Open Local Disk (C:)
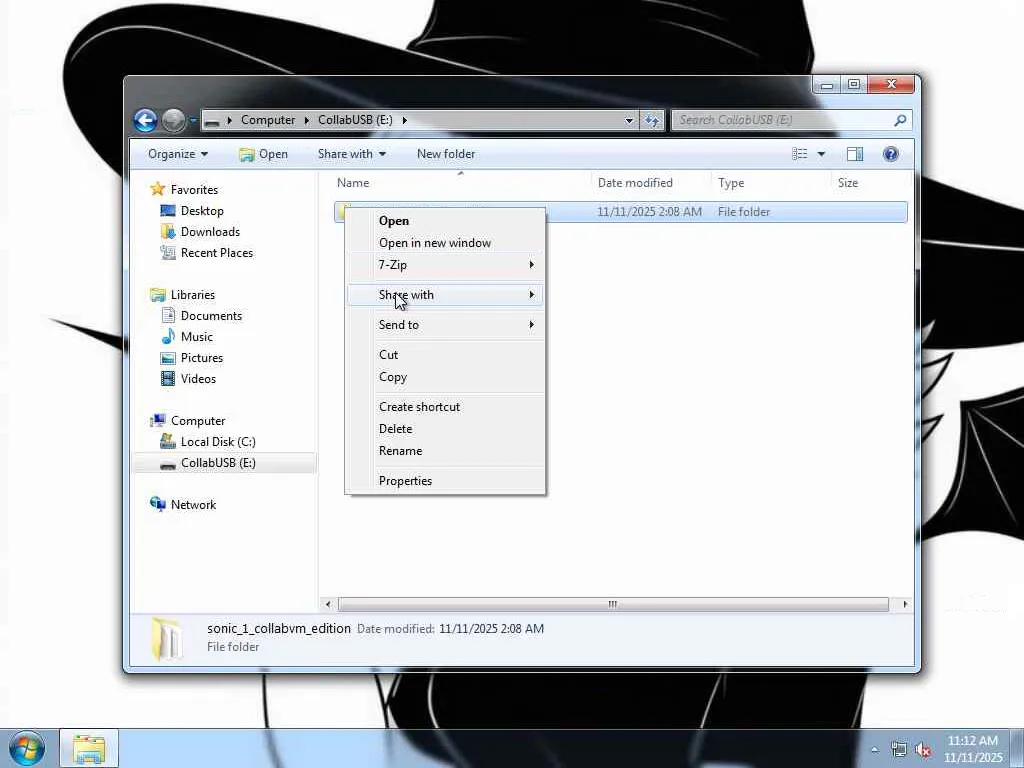Screen dimensions: 1024x768 pos(217,441)
